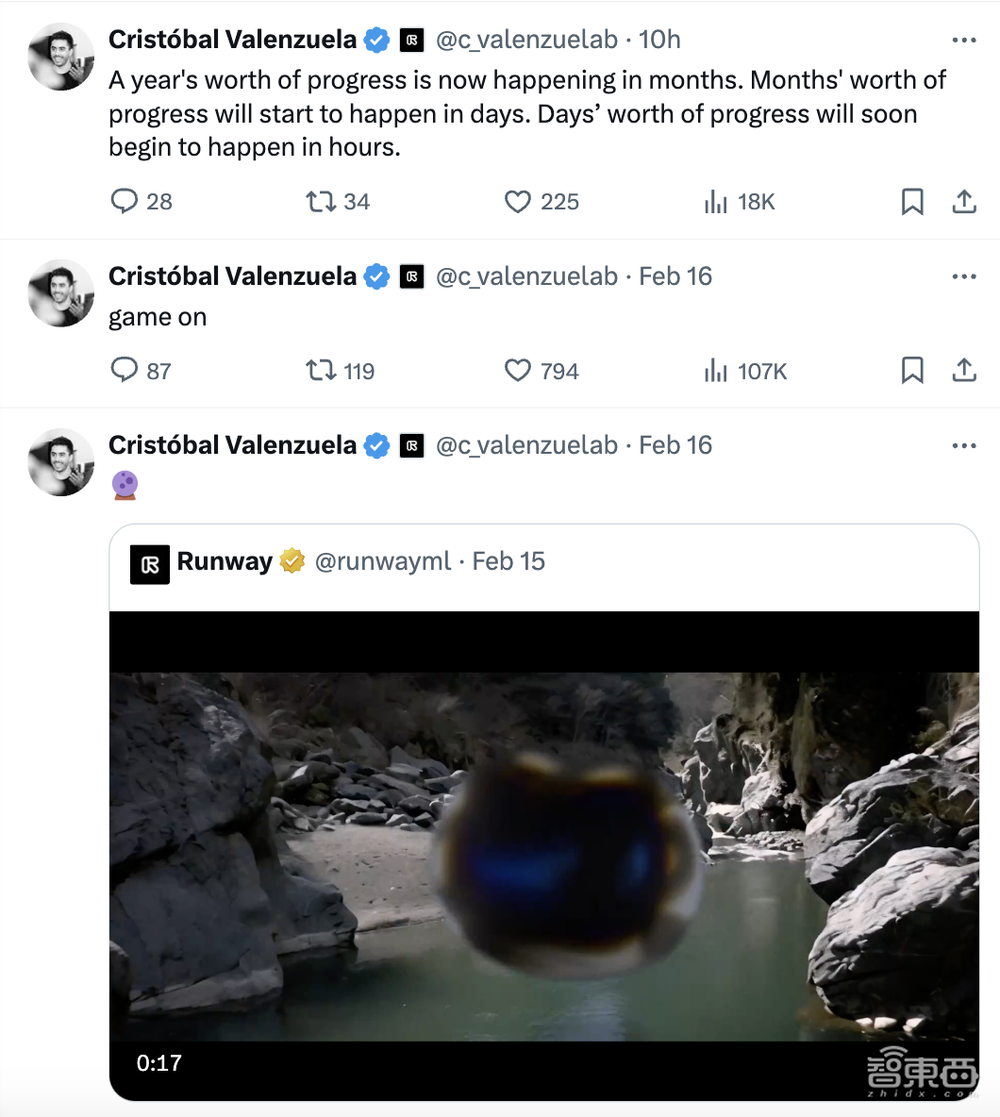Open the @runwayml profile in quoted tweet

click(x=382, y=562)
